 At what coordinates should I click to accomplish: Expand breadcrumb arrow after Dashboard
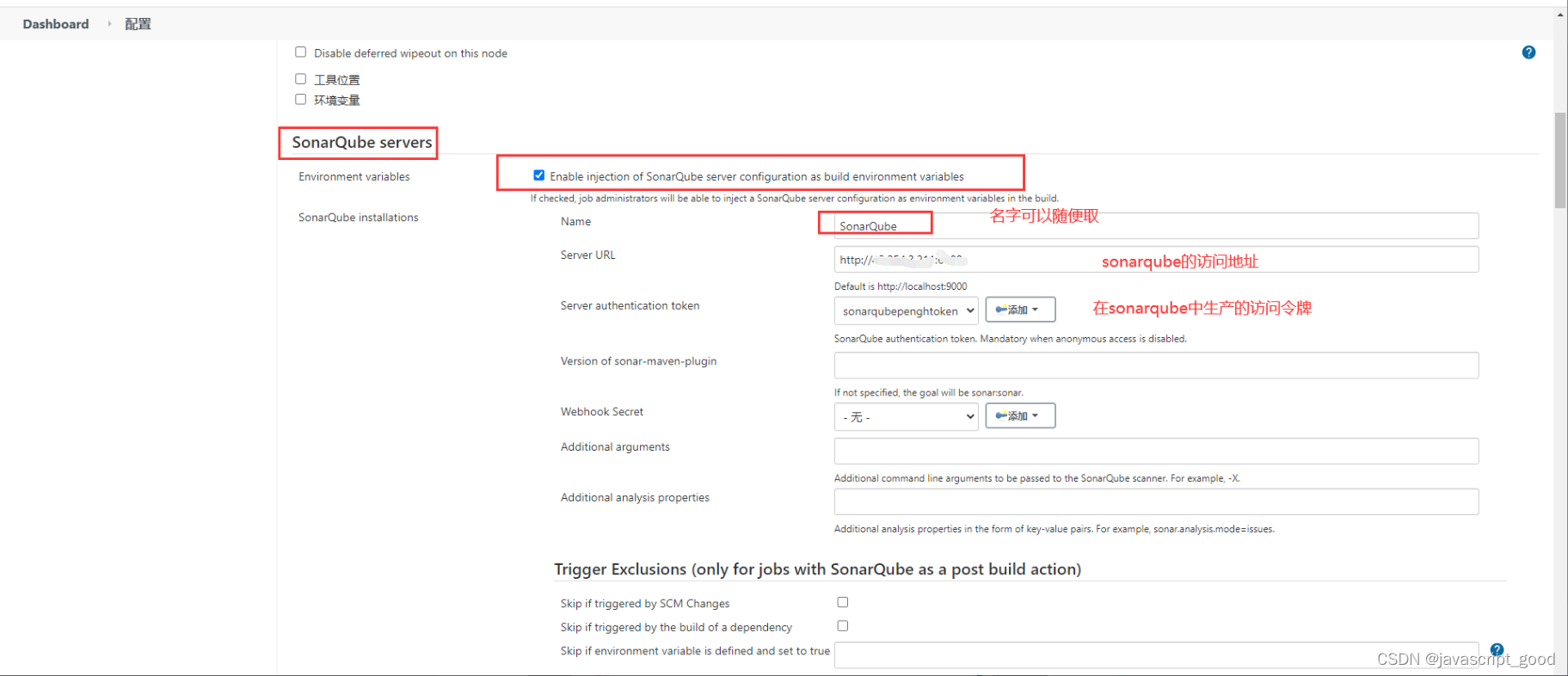point(109,24)
